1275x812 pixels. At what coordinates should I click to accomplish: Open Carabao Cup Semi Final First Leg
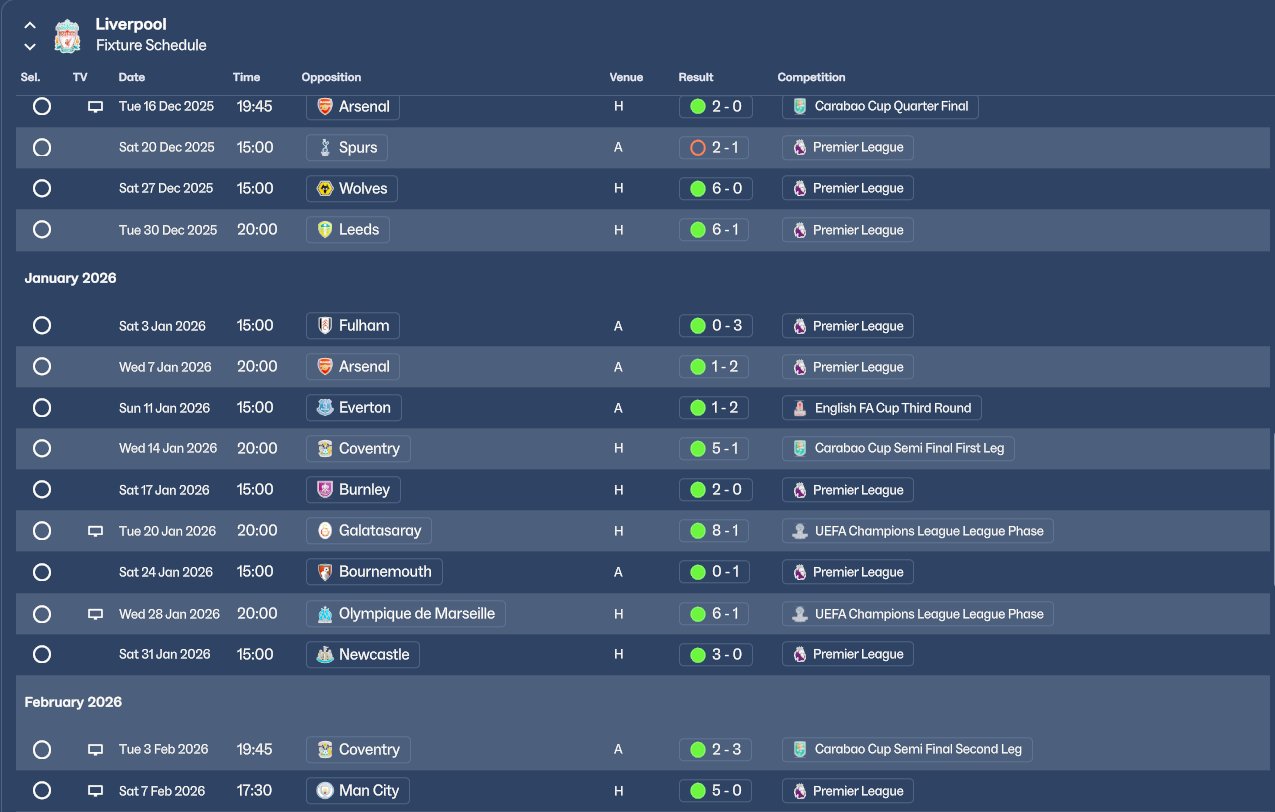point(898,448)
